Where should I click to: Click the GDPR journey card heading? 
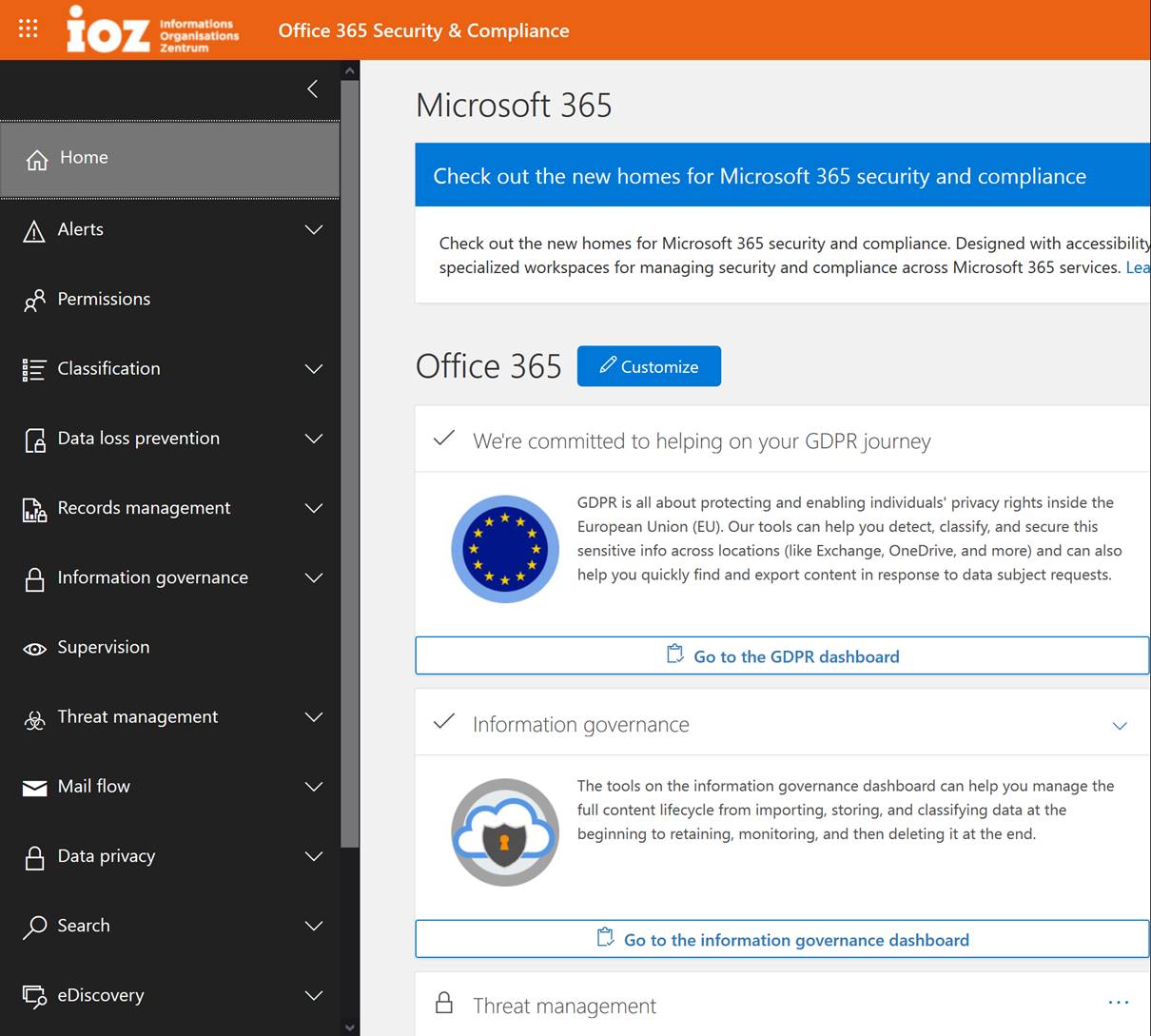[x=701, y=440]
